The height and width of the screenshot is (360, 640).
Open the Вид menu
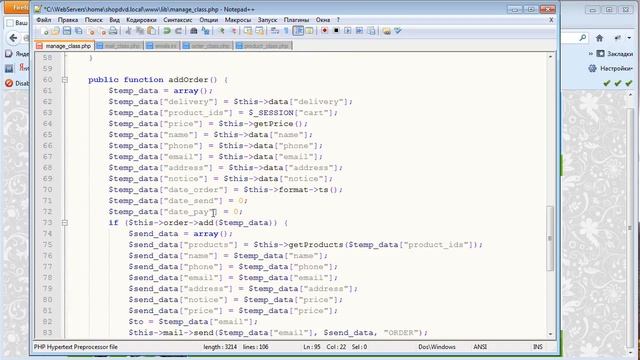point(115,20)
